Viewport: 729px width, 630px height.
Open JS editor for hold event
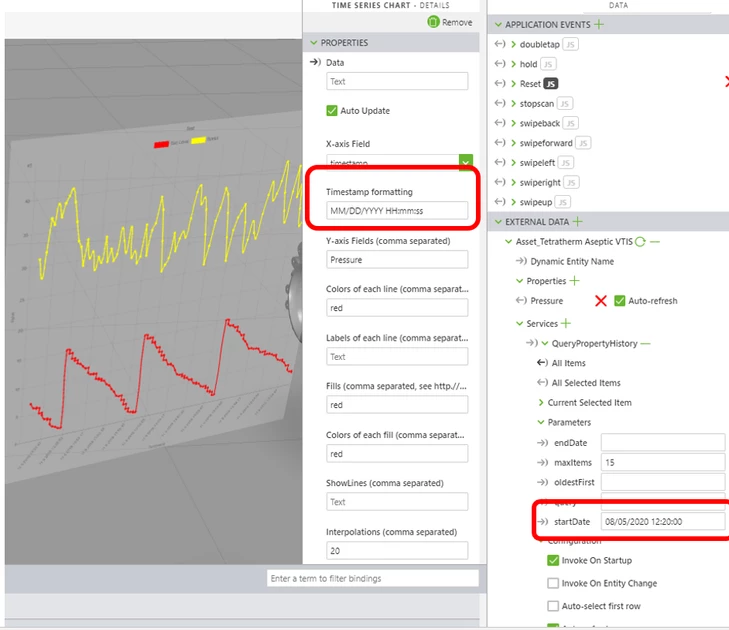coord(548,64)
